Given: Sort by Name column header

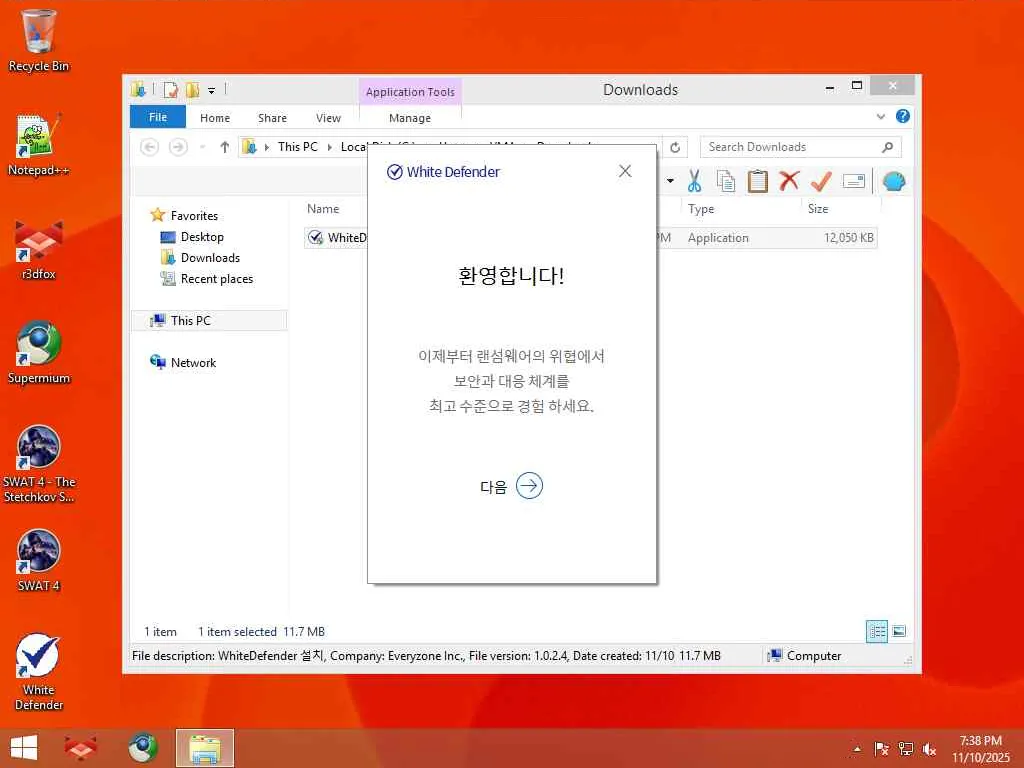Looking at the screenshot, I should pos(323,209).
